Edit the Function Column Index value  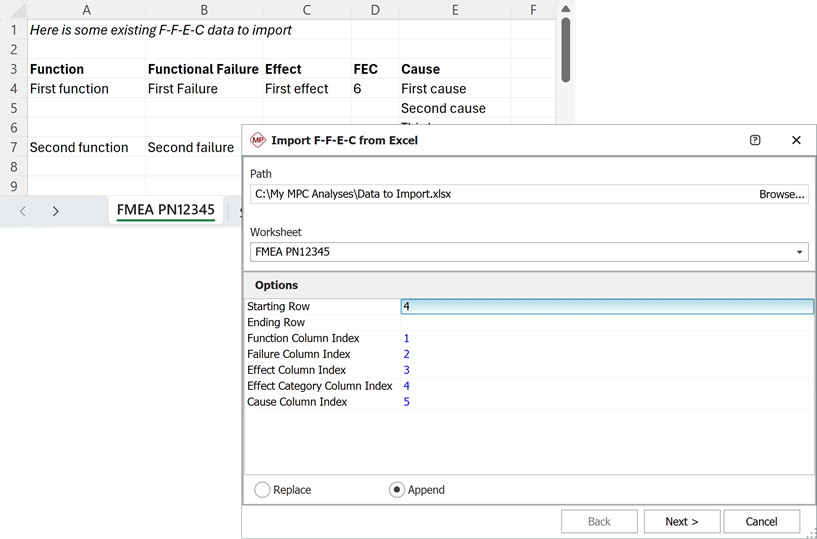[606, 339]
